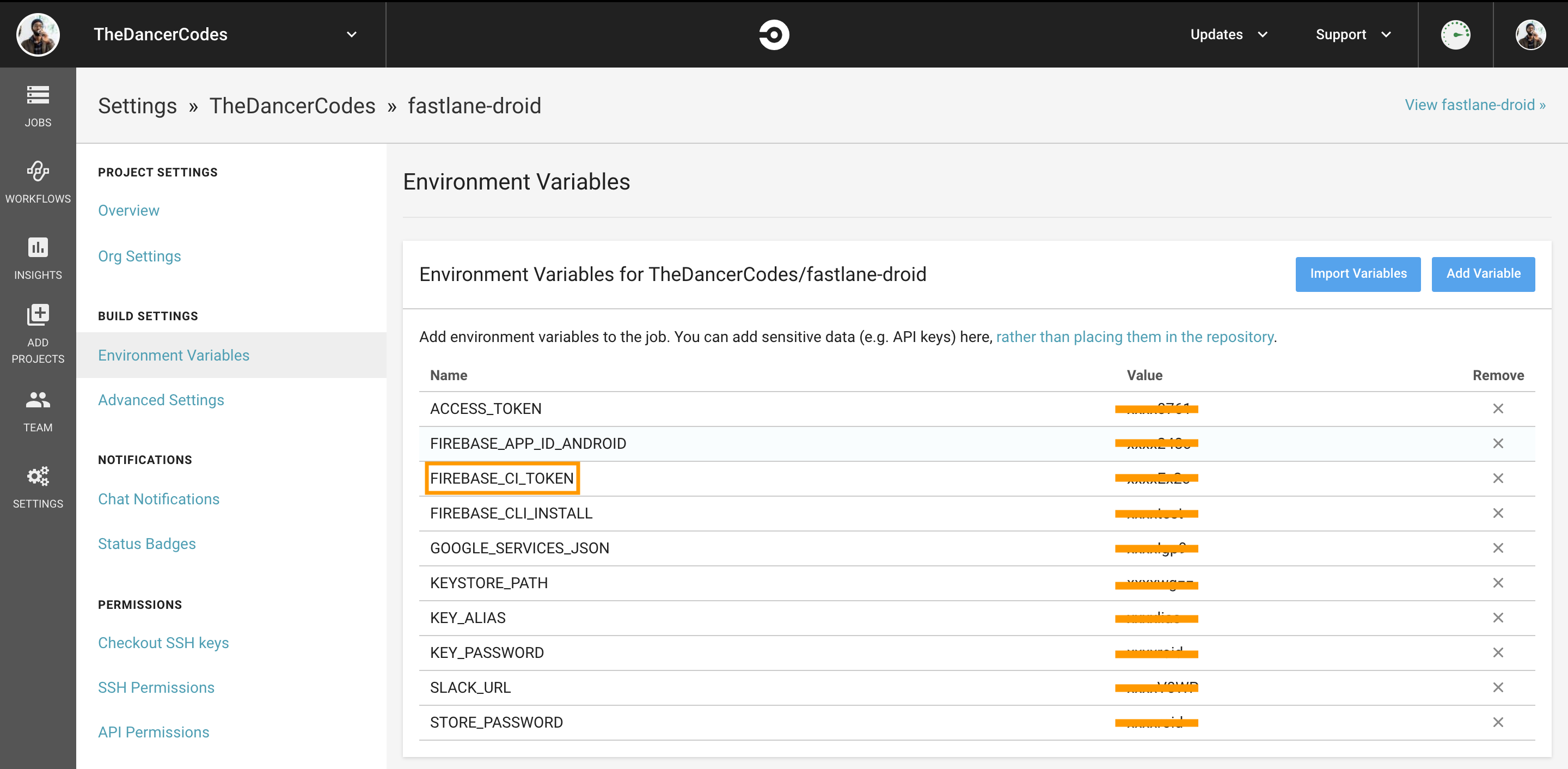Click the Add Variable button
Screen dimensions: 1568x769
pyautogui.click(x=1483, y=274)
